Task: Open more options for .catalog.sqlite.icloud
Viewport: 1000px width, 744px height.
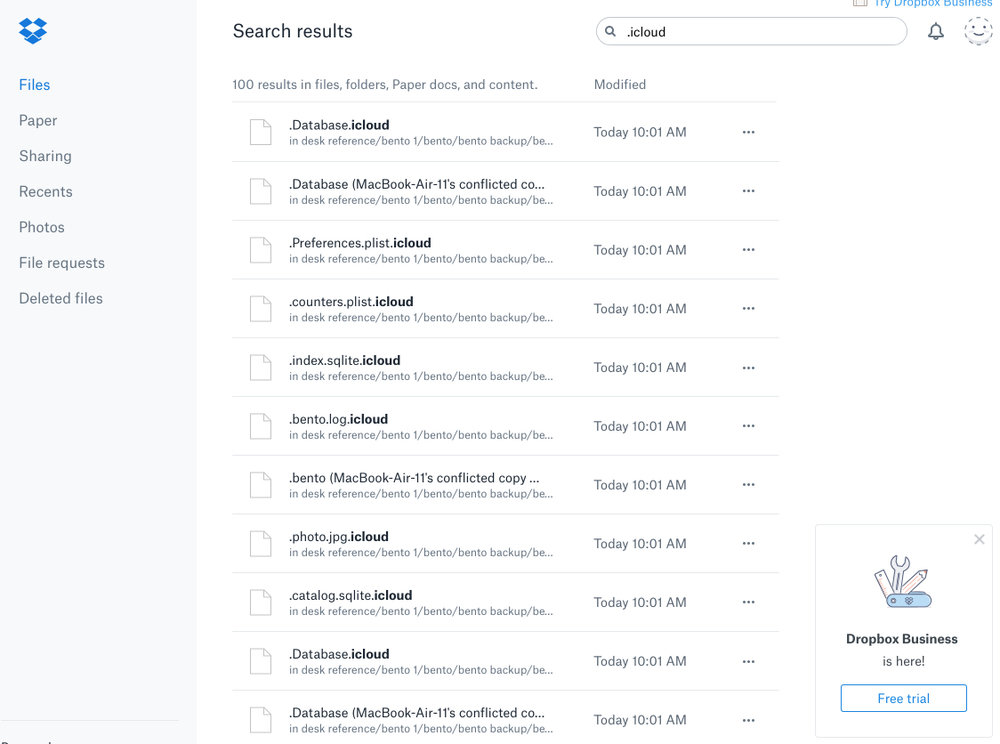Action: tap(748, 602)
